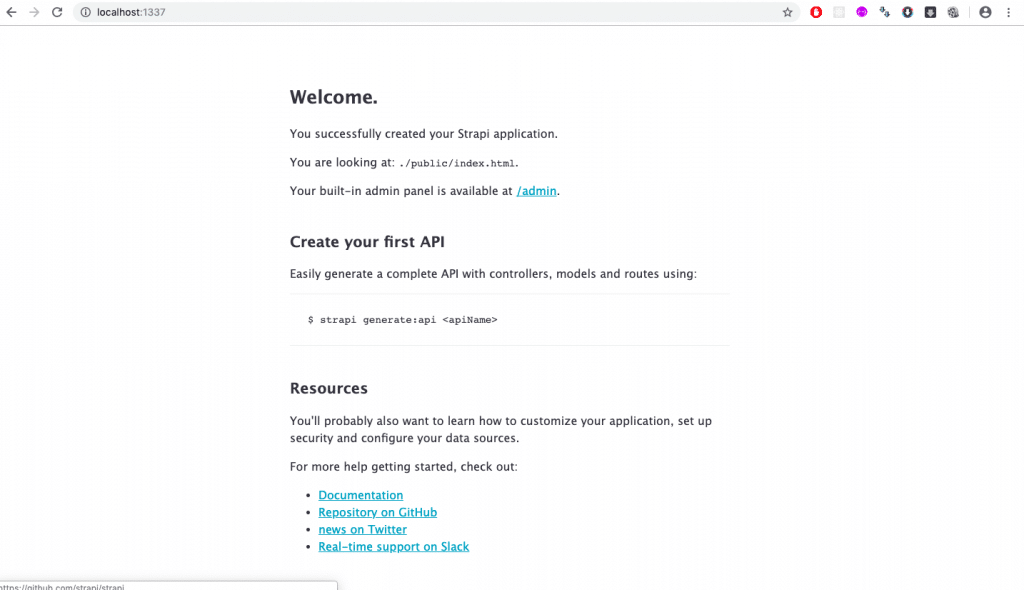Open the news on Twitter link

point(362,529)
